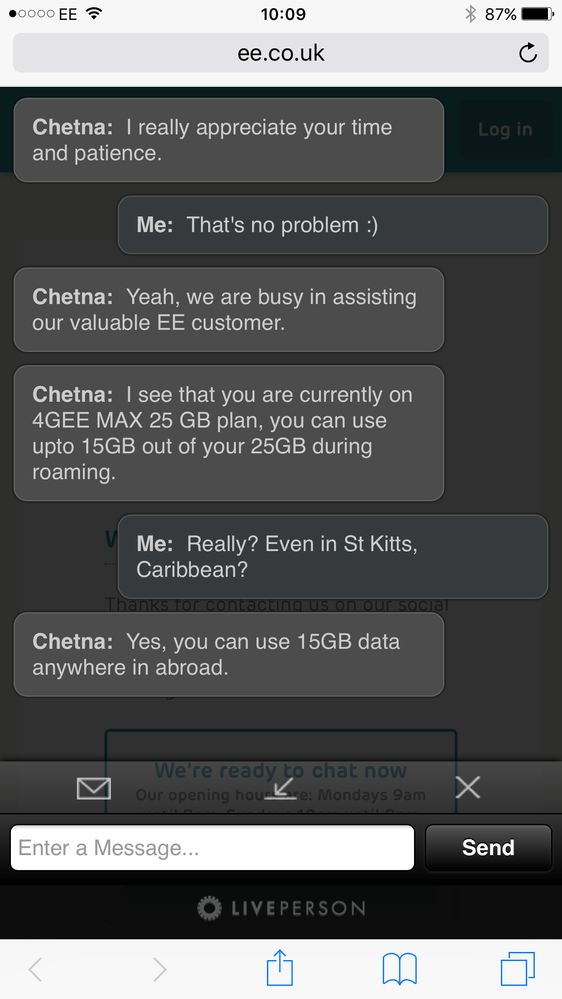Go forward with the right chevron

159,970
